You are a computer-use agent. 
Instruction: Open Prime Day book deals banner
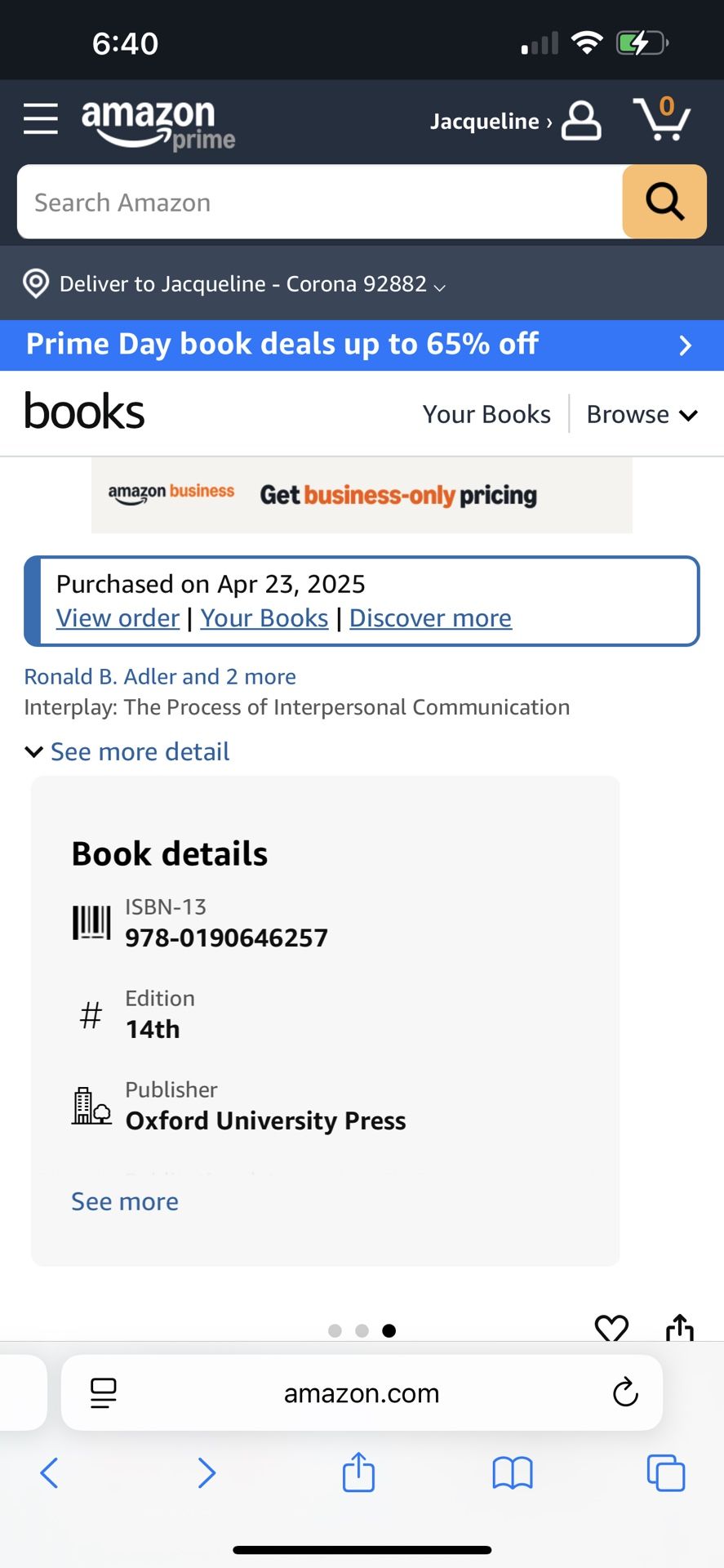[x=362, y=345]
